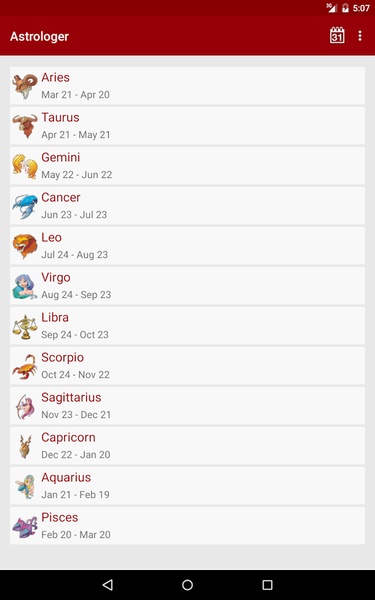Tap the Android home circle button
Image resolution: width=375 pixels, height=600 pixels.
point(188,584)
